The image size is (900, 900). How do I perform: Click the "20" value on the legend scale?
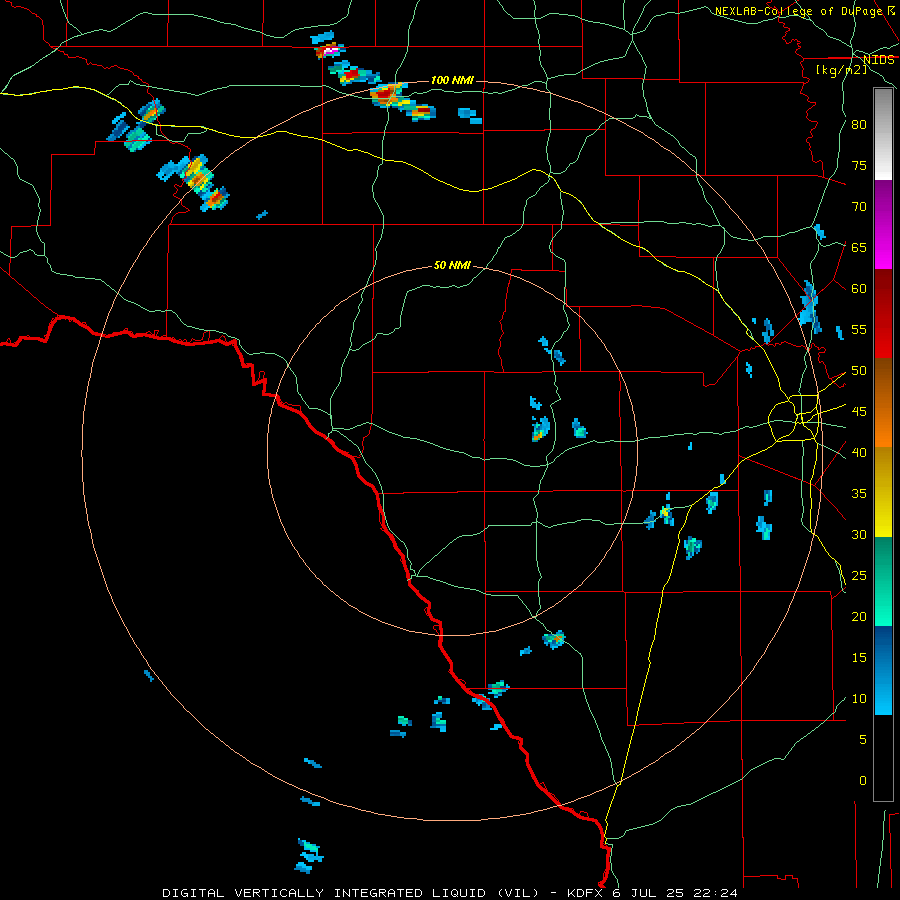click(859, 616)
